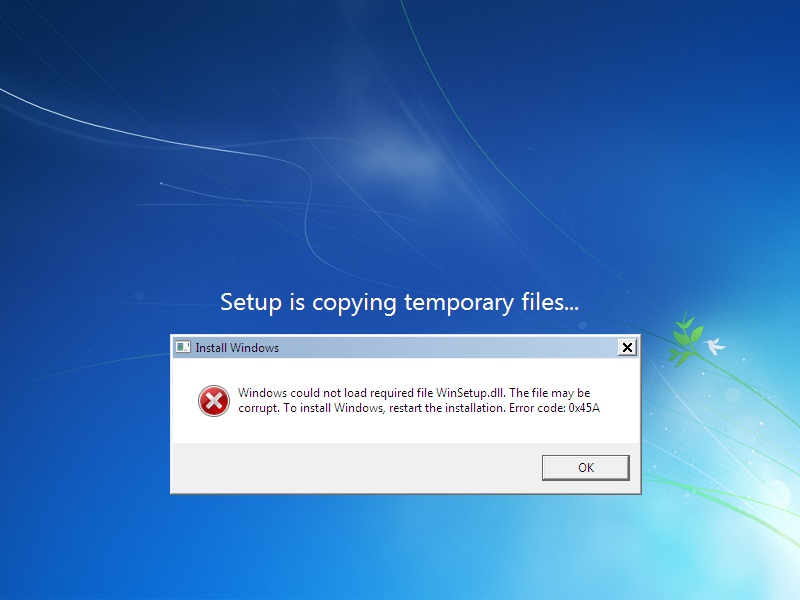Click the white bird graphic on wallpaper
This screenshot has height=600, width=800.
pos(715,345)
